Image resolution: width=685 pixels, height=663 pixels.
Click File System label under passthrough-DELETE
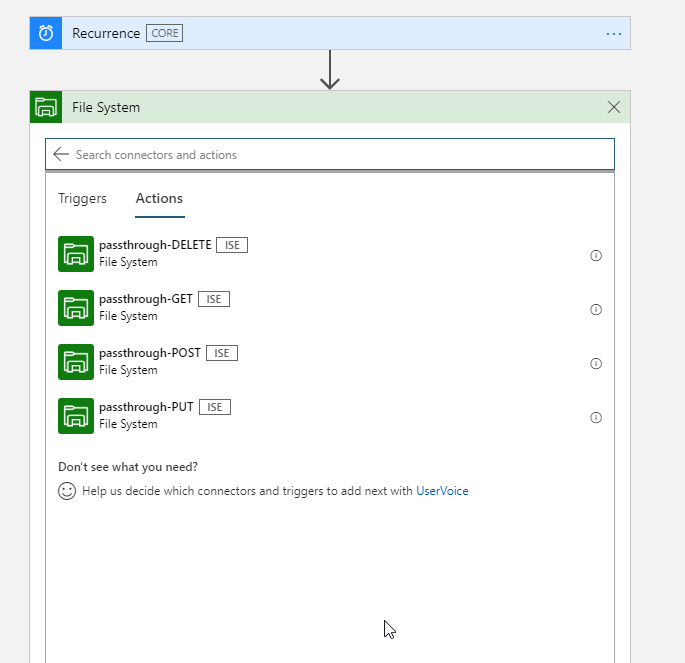(128, 262)
